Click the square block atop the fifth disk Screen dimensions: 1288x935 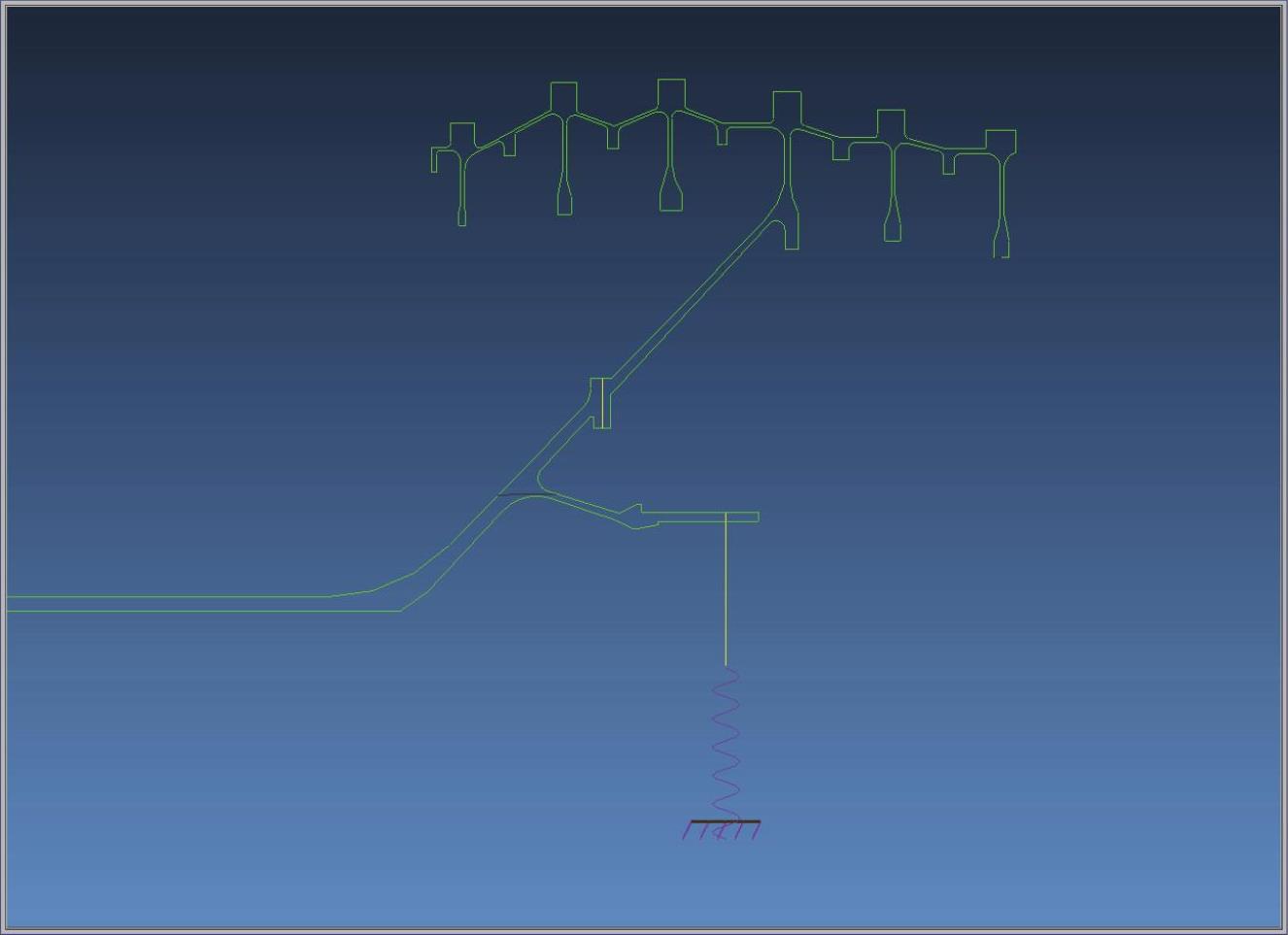pyautogui.click(x=891, y=123)
